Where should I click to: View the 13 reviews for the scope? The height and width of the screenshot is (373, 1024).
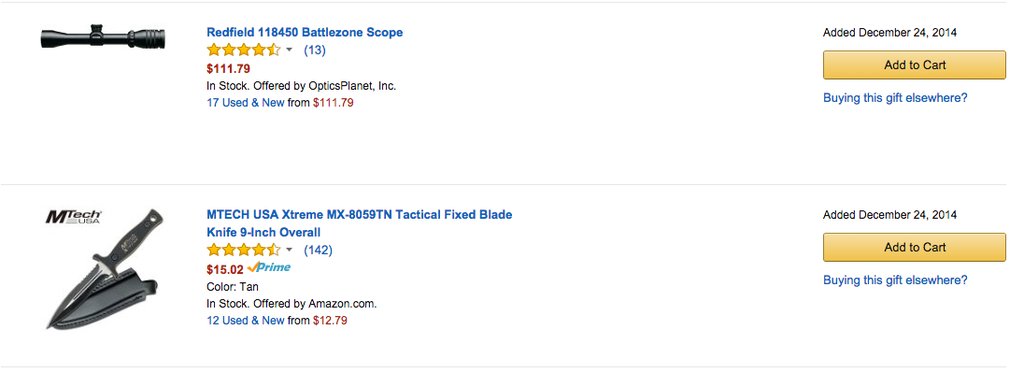[315, 50]
